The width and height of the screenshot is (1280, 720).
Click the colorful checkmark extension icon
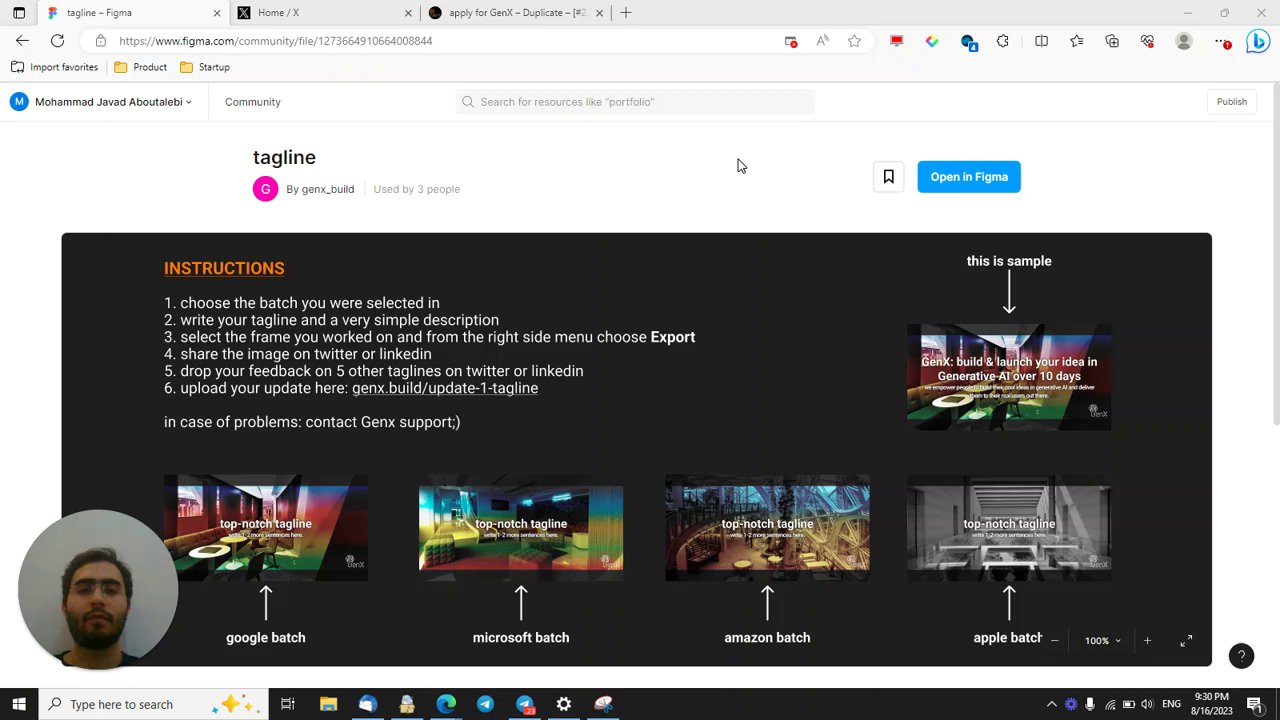click(x=932, y=41)
